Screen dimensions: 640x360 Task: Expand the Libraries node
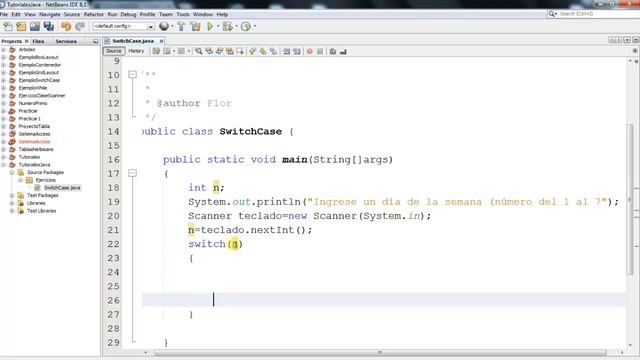click(12, 203)
